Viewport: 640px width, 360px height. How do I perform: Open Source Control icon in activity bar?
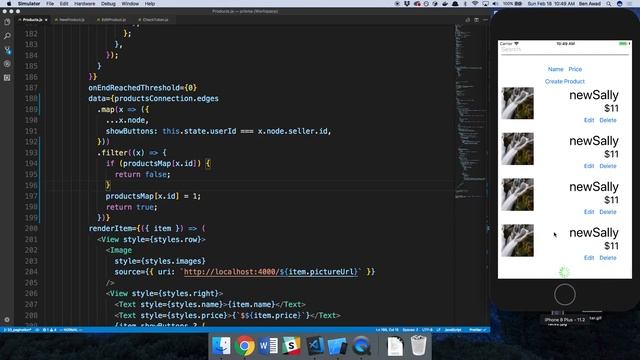coord(7,50)
